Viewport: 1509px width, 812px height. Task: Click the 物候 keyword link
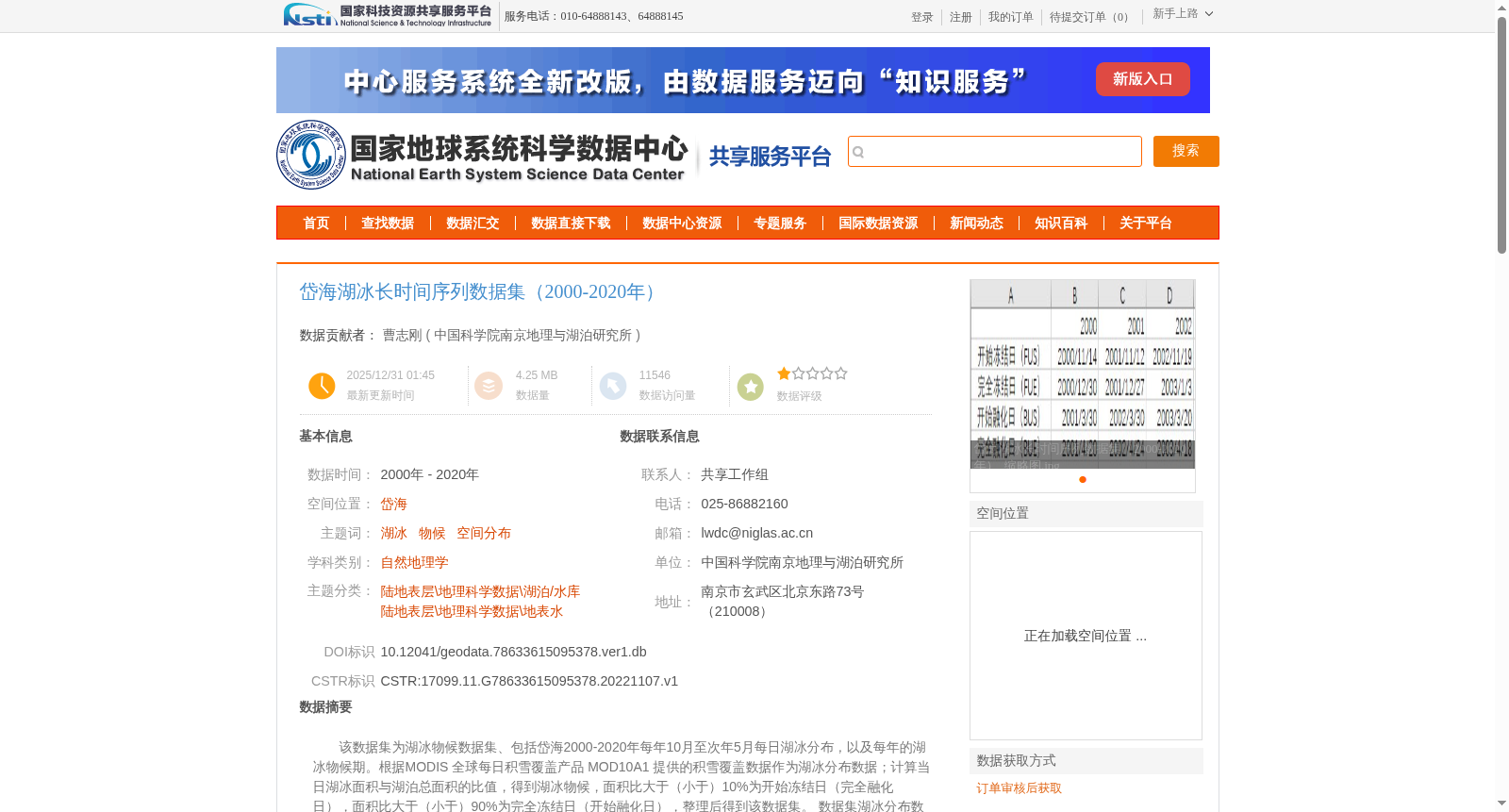point(432,534)
